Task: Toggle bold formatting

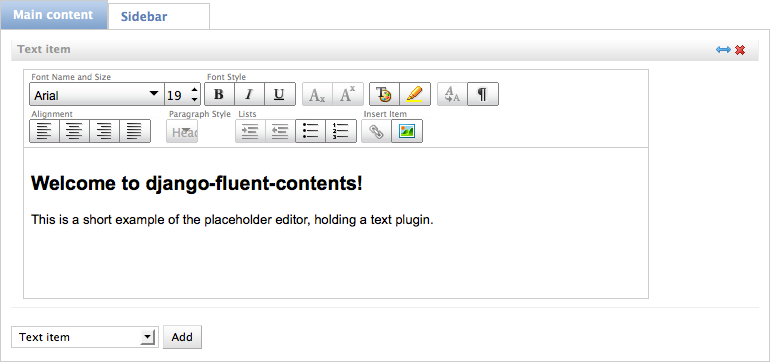Action: point(220,94)
